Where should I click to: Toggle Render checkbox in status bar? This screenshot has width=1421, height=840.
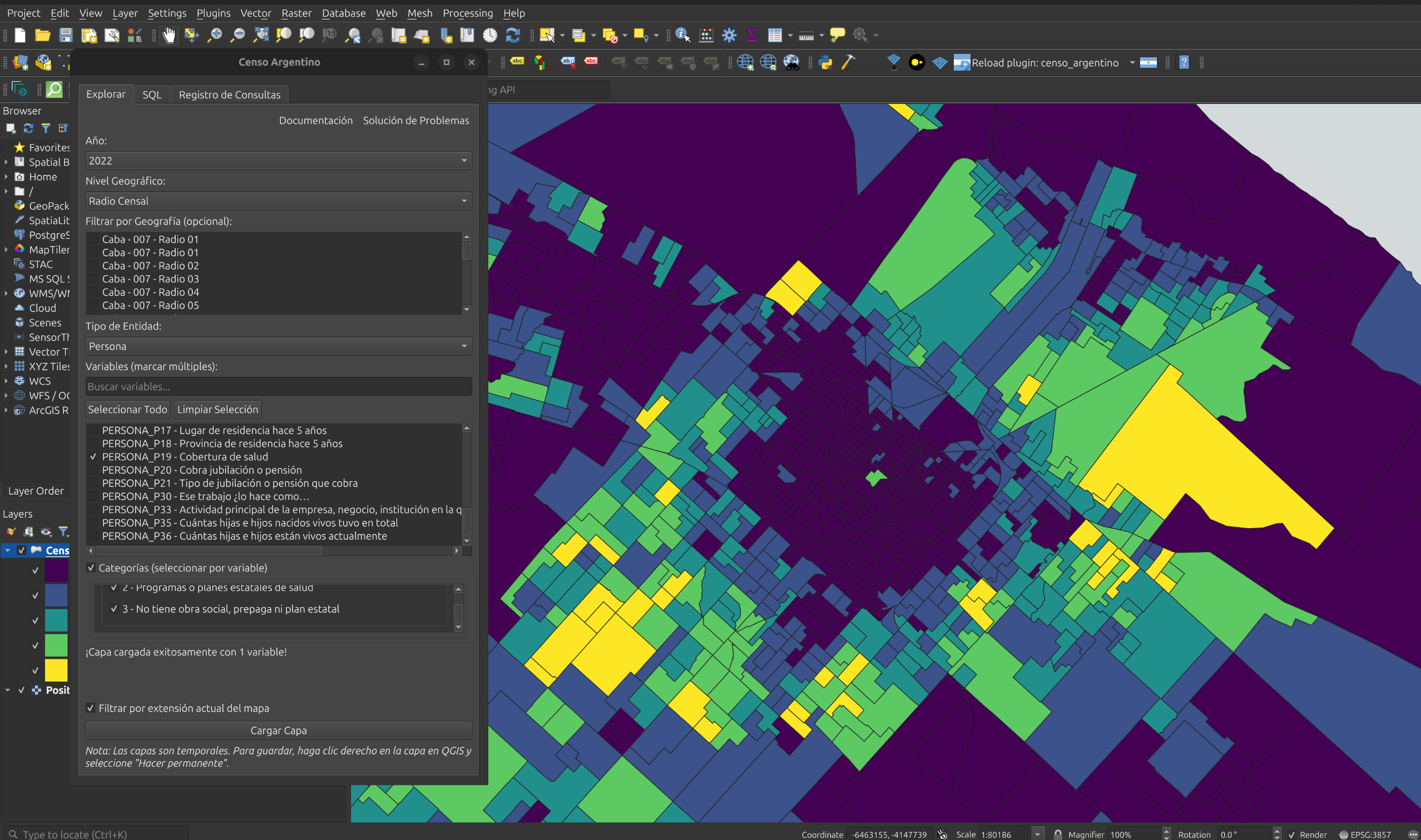point(1292,834)
